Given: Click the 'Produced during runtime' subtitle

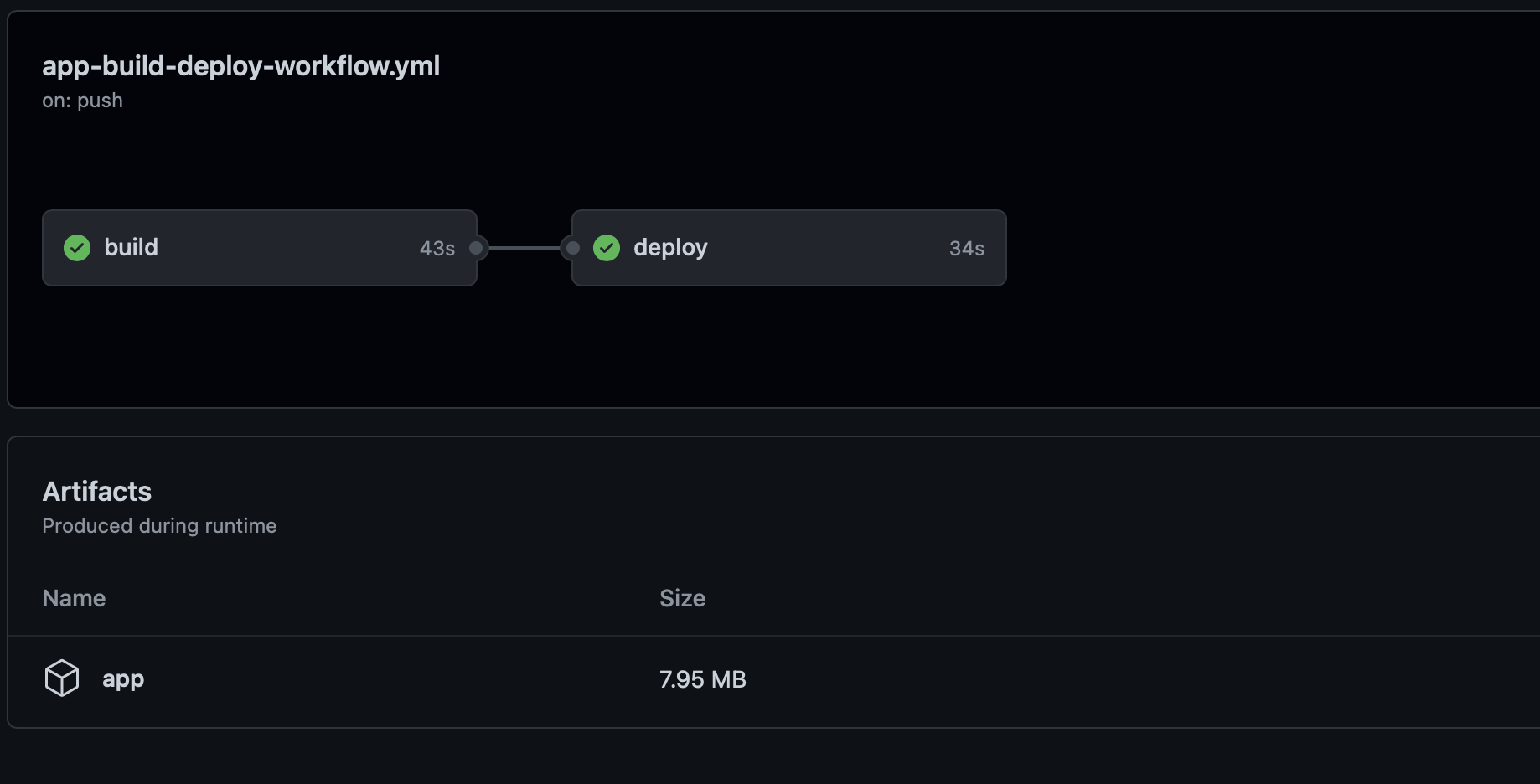Looking at the screenshot, I should point(159,526).
